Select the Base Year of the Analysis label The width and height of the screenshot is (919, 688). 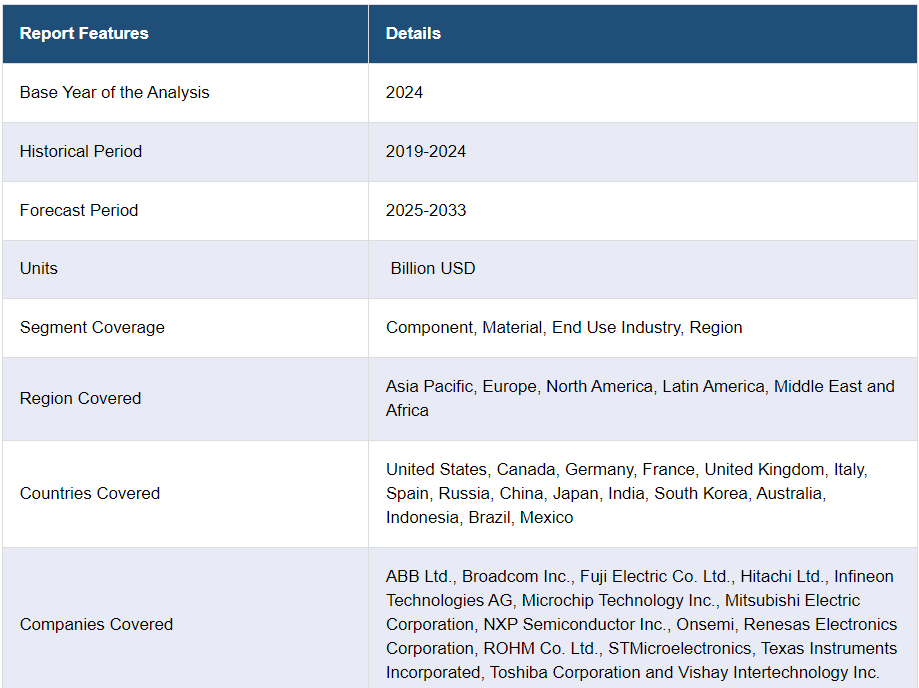[114, 93]
